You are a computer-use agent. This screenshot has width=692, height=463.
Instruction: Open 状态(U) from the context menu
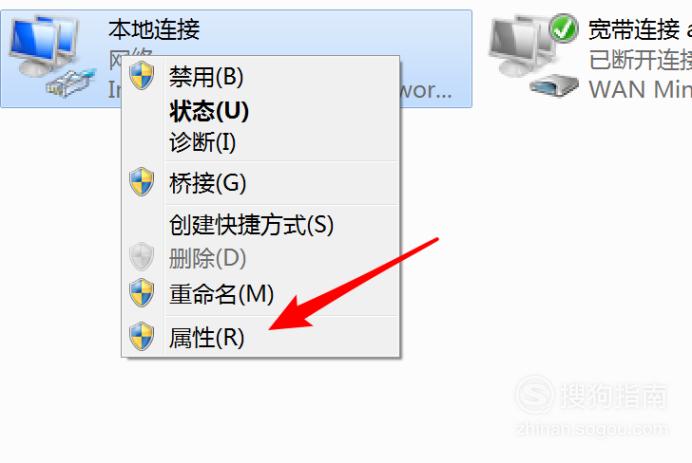click(x=209, y=110)
